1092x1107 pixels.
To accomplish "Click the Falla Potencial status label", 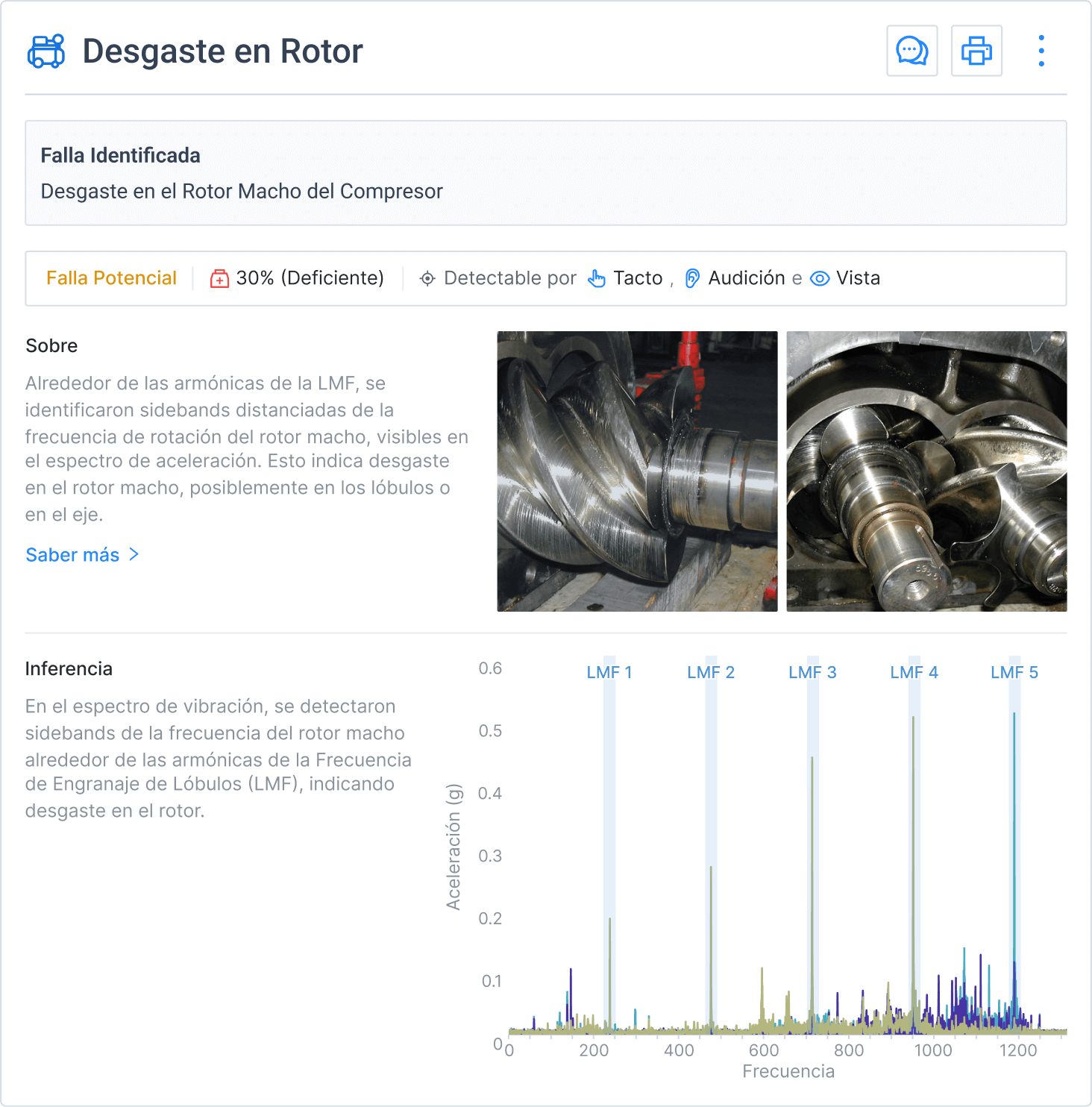I will [x=111, y=278].
